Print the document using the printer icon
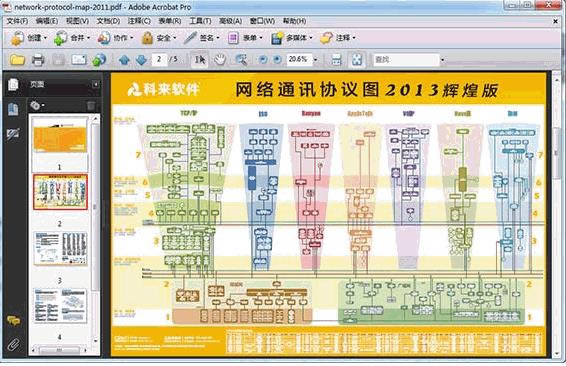Image resolution: width=566 pixels, height=366 pixels. click(x=38, y=60)
